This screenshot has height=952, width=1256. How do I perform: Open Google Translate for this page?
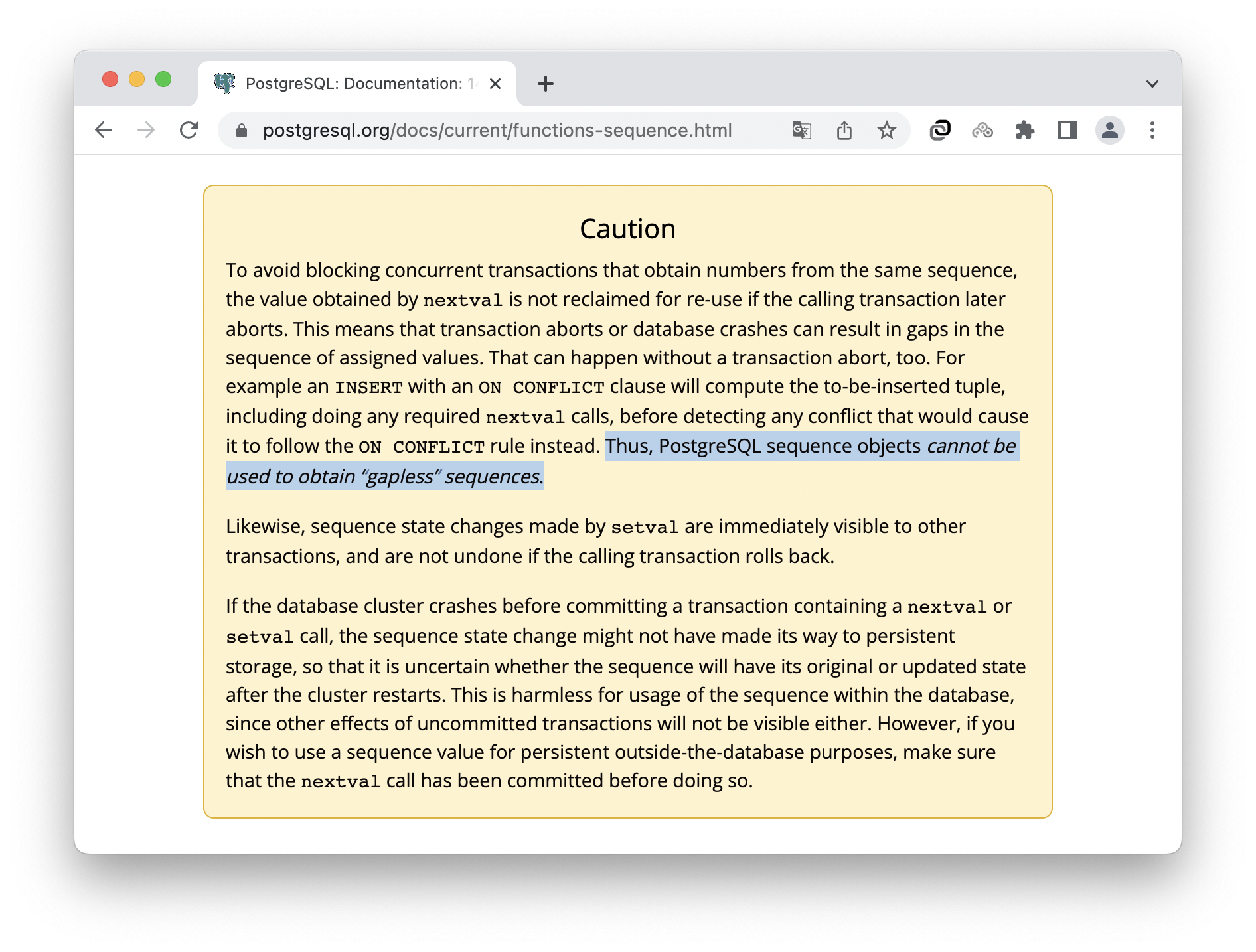(x=802, y=130)
